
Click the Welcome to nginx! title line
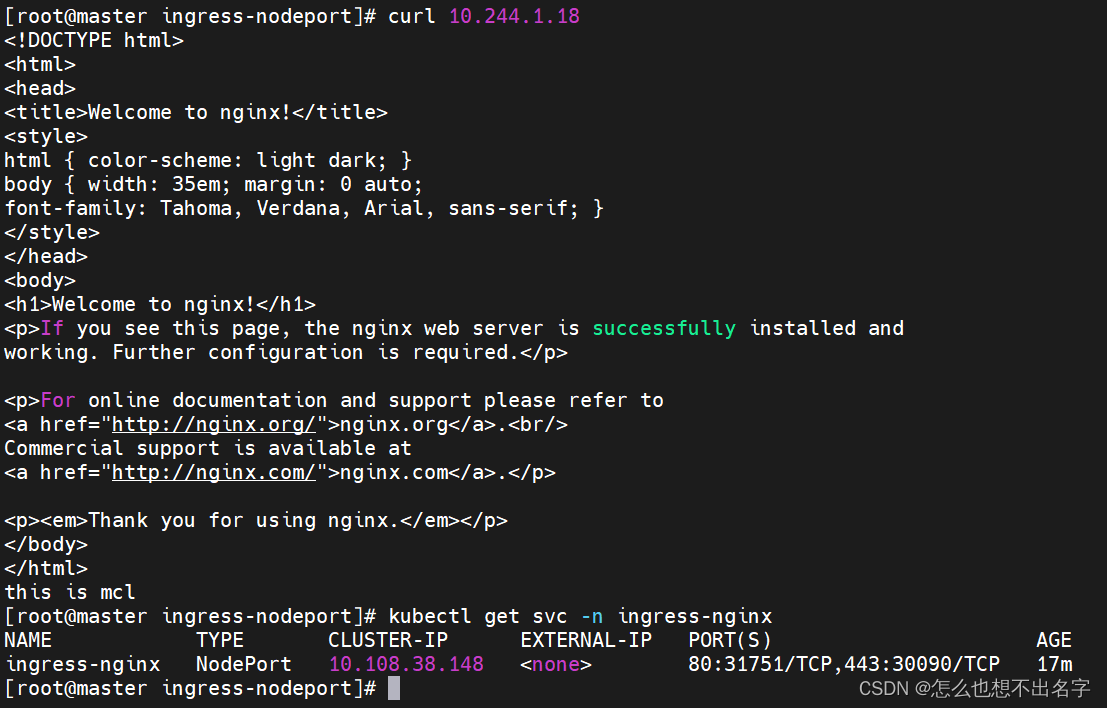(x=196, y=112)
